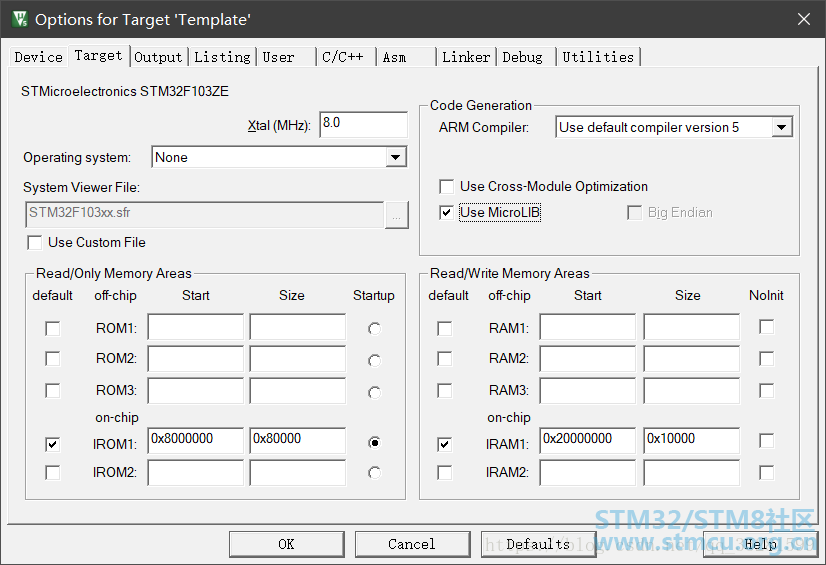
Task: Select IROM1 Startup radio button
Action: 375,443
